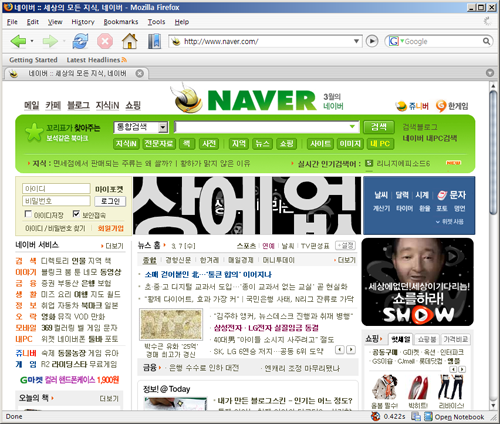
Task: Click the Firebug status bar icon
Action: (x=376, y=416)
